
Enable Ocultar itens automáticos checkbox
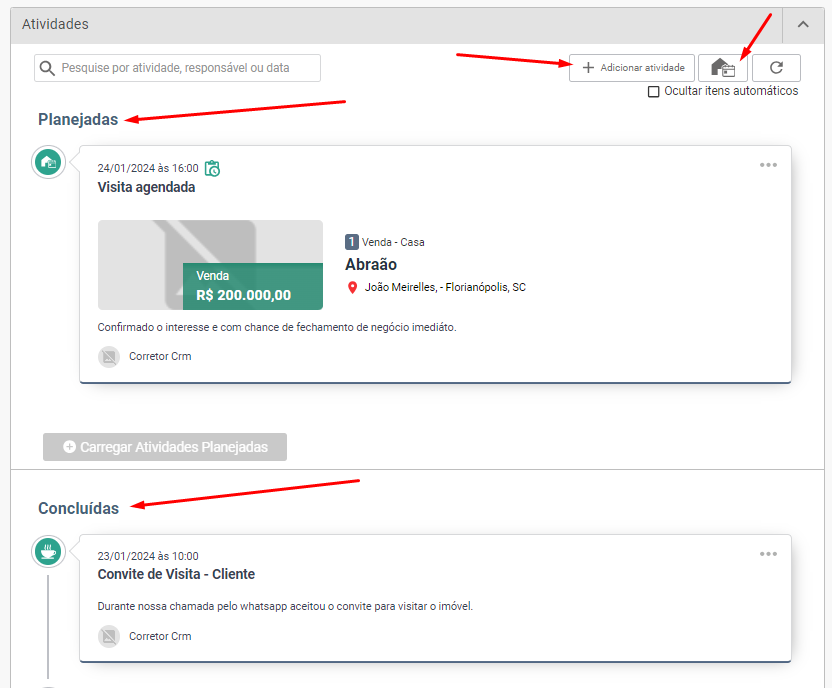pyautogui.click(x=654, y=92)
